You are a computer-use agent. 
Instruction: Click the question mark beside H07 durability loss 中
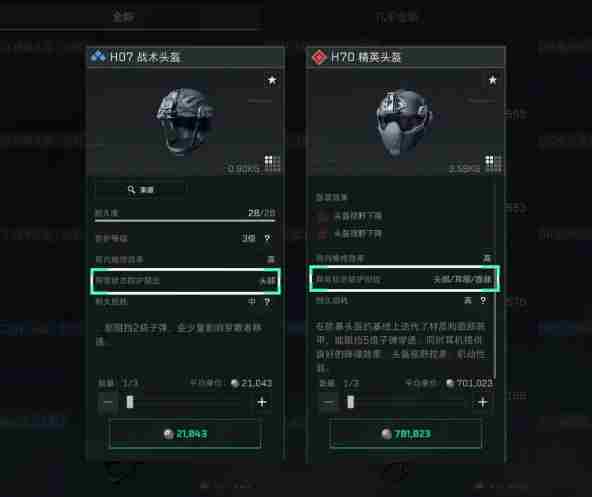tap(267, 301)
